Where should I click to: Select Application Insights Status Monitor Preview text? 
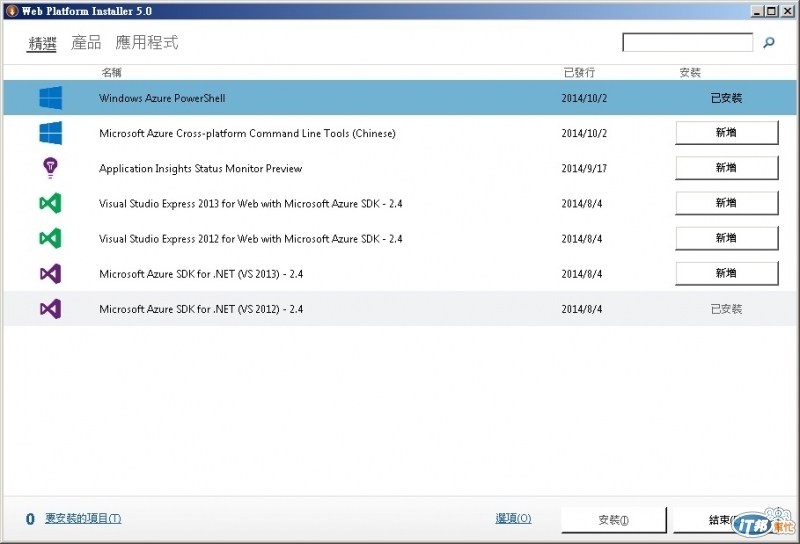pos(201,168)
